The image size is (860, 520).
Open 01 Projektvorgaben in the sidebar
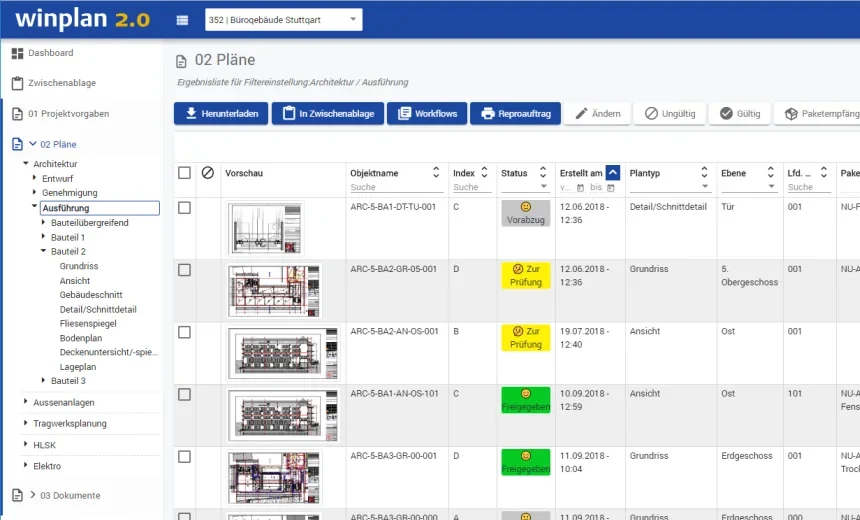pyautogui.click(x=69, y=114)
